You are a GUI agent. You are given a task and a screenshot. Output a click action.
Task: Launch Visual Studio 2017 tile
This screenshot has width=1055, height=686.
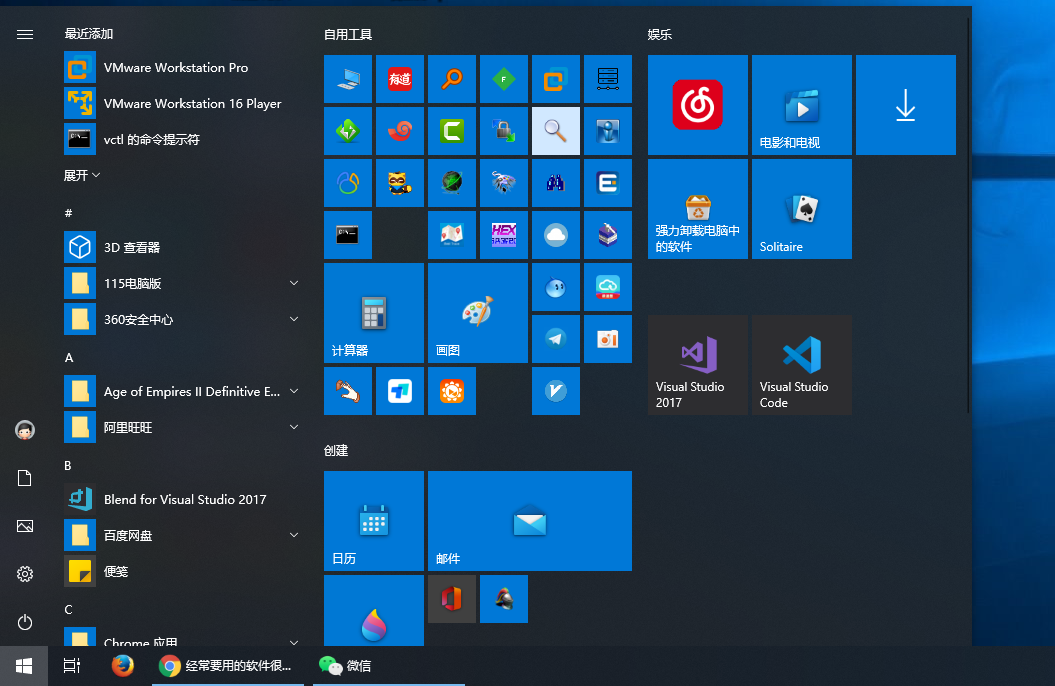[x=697, y=365]
